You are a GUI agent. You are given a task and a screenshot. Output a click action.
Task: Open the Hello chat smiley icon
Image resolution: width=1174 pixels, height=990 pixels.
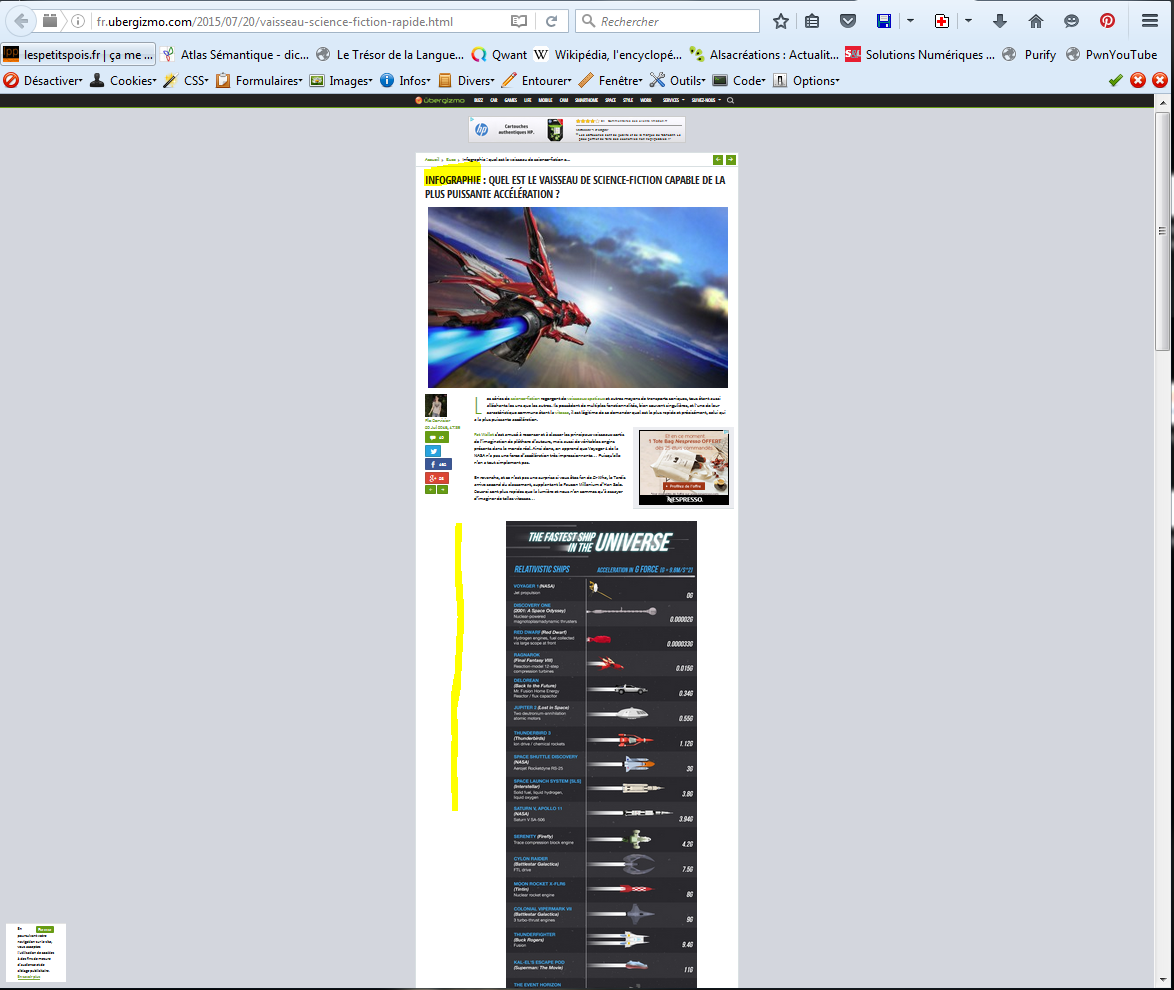1071,21
